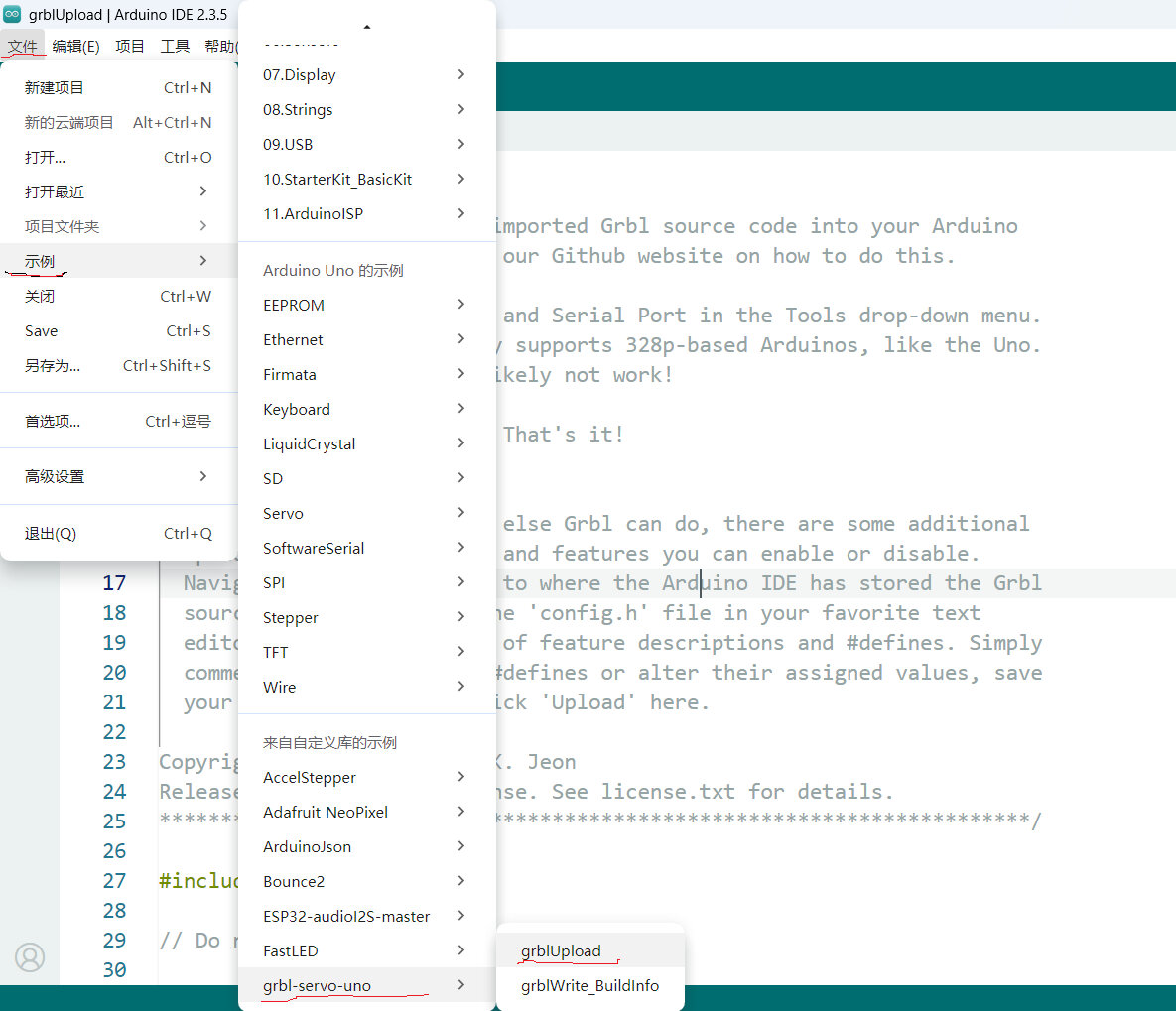1176x1011 pixels.
Task: Expand Bounce2 examples
Action: tap(367, 882)
